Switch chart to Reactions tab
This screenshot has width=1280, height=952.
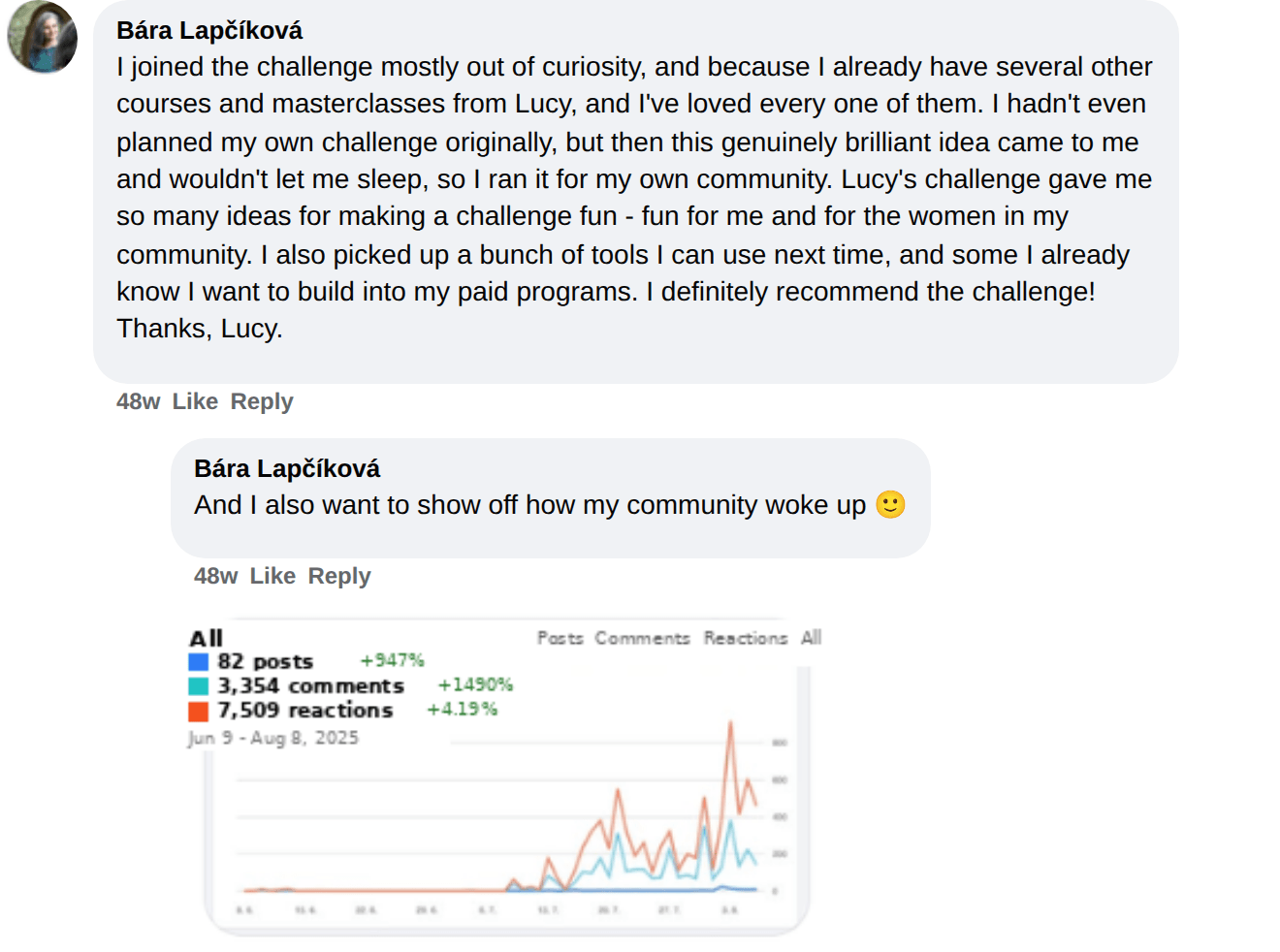[x=746, y=638]
